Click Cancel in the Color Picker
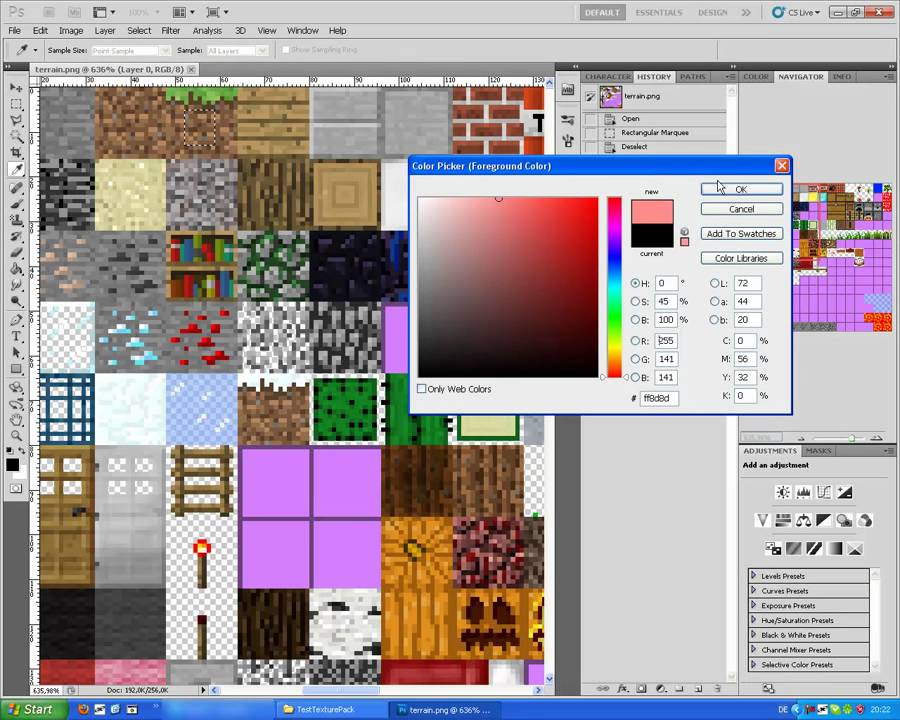 coord(742,209)
